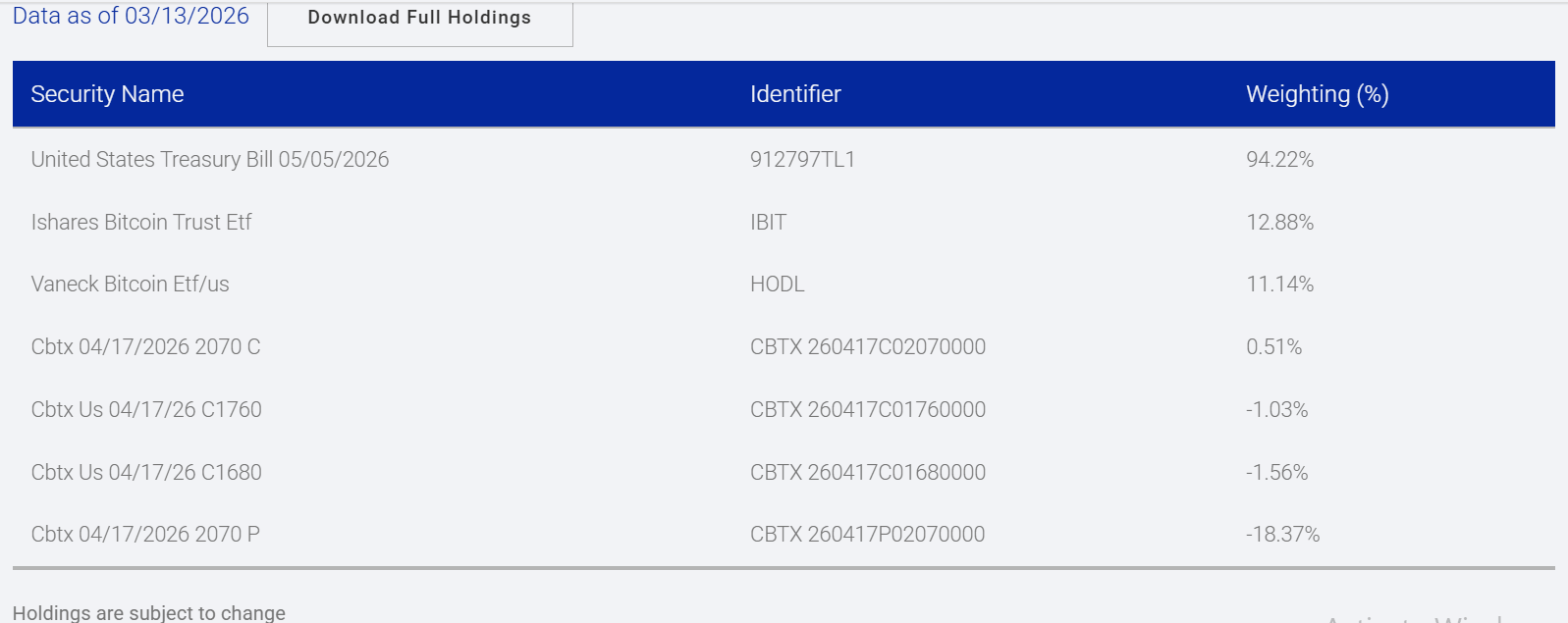Click the 94.22% weighting value

pyautogui.click(x=1279, y=160)
